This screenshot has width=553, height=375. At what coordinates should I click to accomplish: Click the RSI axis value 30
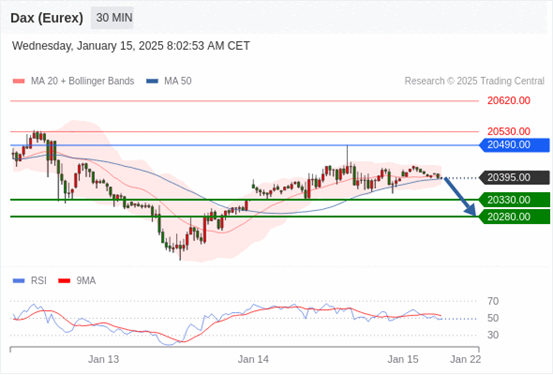(493, 335)
